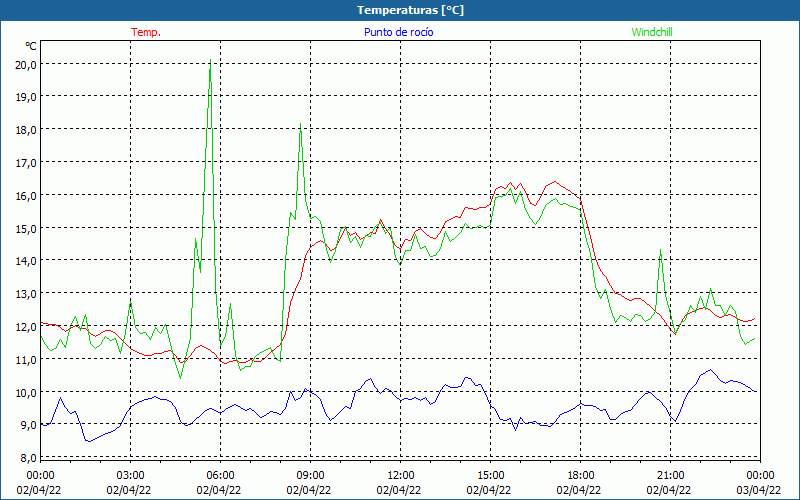
Task: Click the 15,0 value on the y-axis
Action: (x=27, y=228)
